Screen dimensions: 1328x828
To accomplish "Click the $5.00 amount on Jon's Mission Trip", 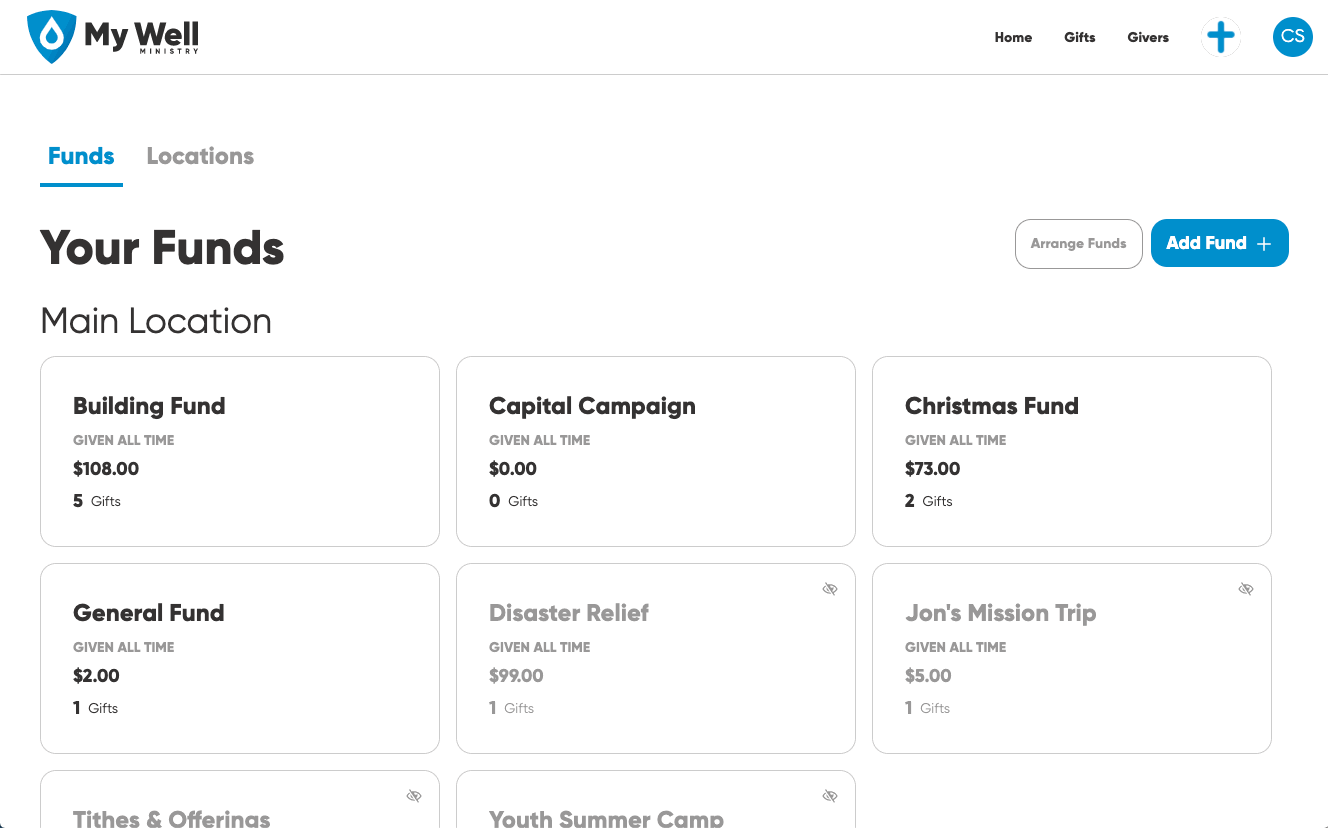I will pyautogui.click(x=928, y=676).
